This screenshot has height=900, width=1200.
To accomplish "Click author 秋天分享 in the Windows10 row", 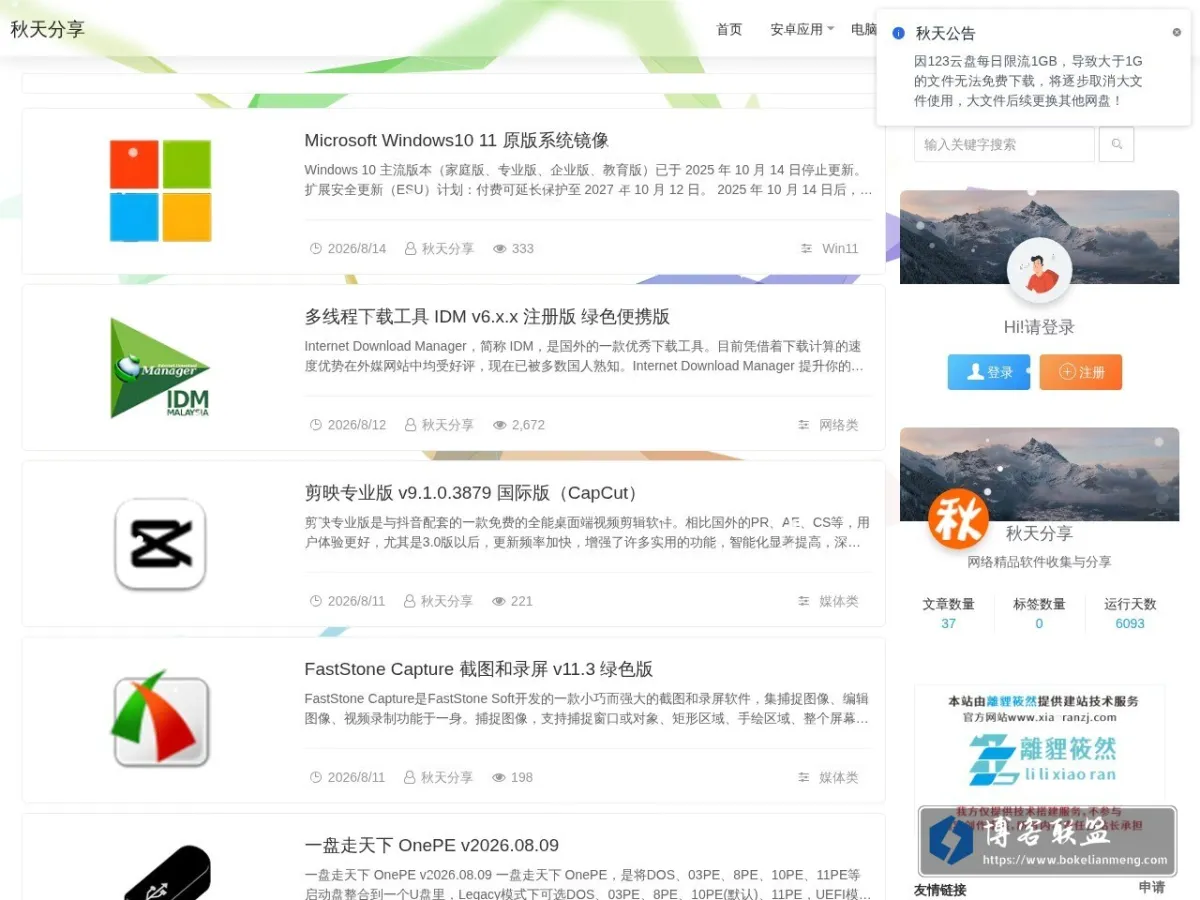I will [x=448, y=249].
